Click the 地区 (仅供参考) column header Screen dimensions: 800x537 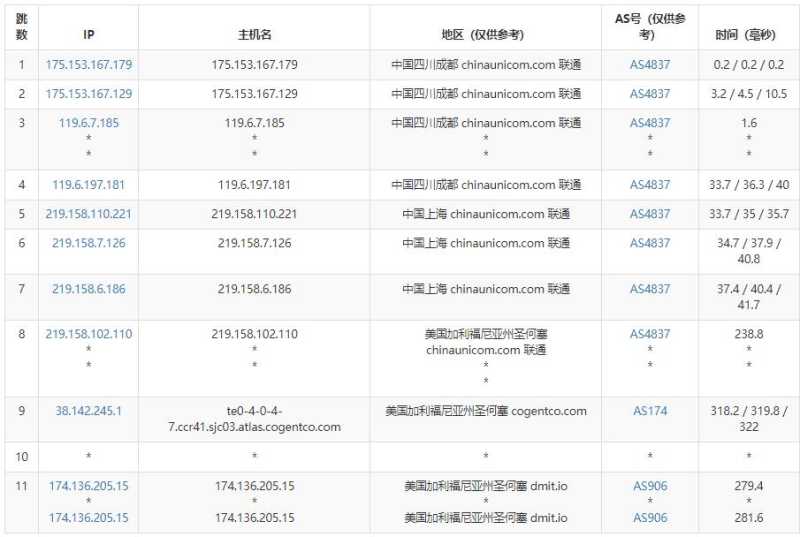483,35
